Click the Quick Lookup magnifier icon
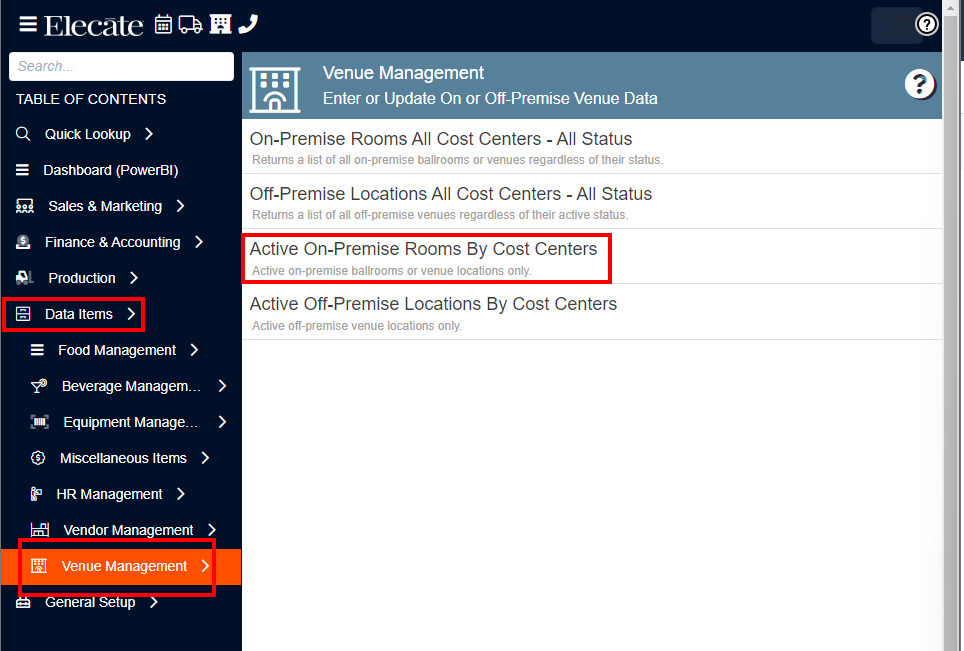The width and height of the screenshot is (964, 651). point(21,134)
